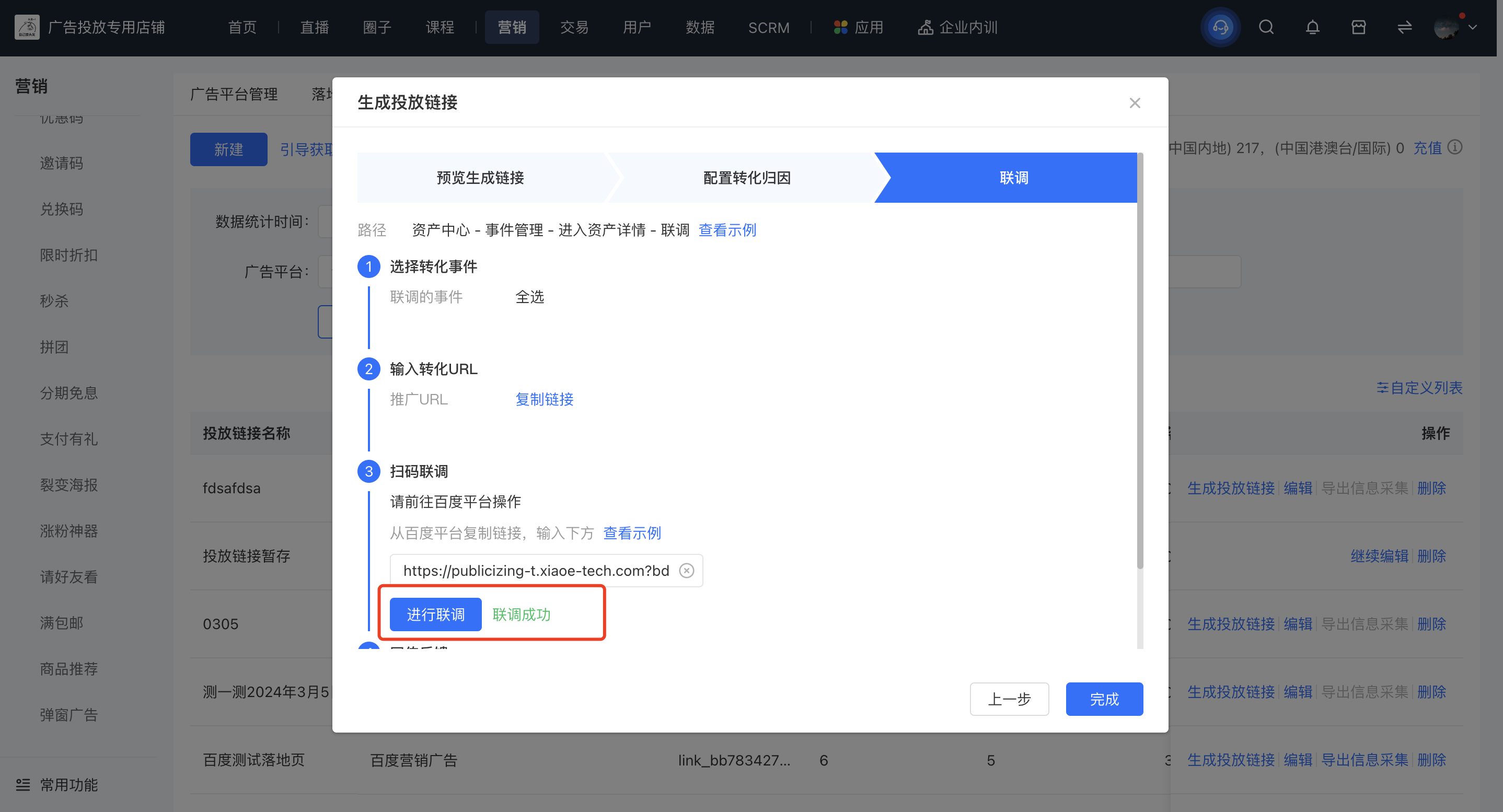Open 分期免息 in the sidebar
Viewport: 1503px width, 812px height.
point(68,393)
